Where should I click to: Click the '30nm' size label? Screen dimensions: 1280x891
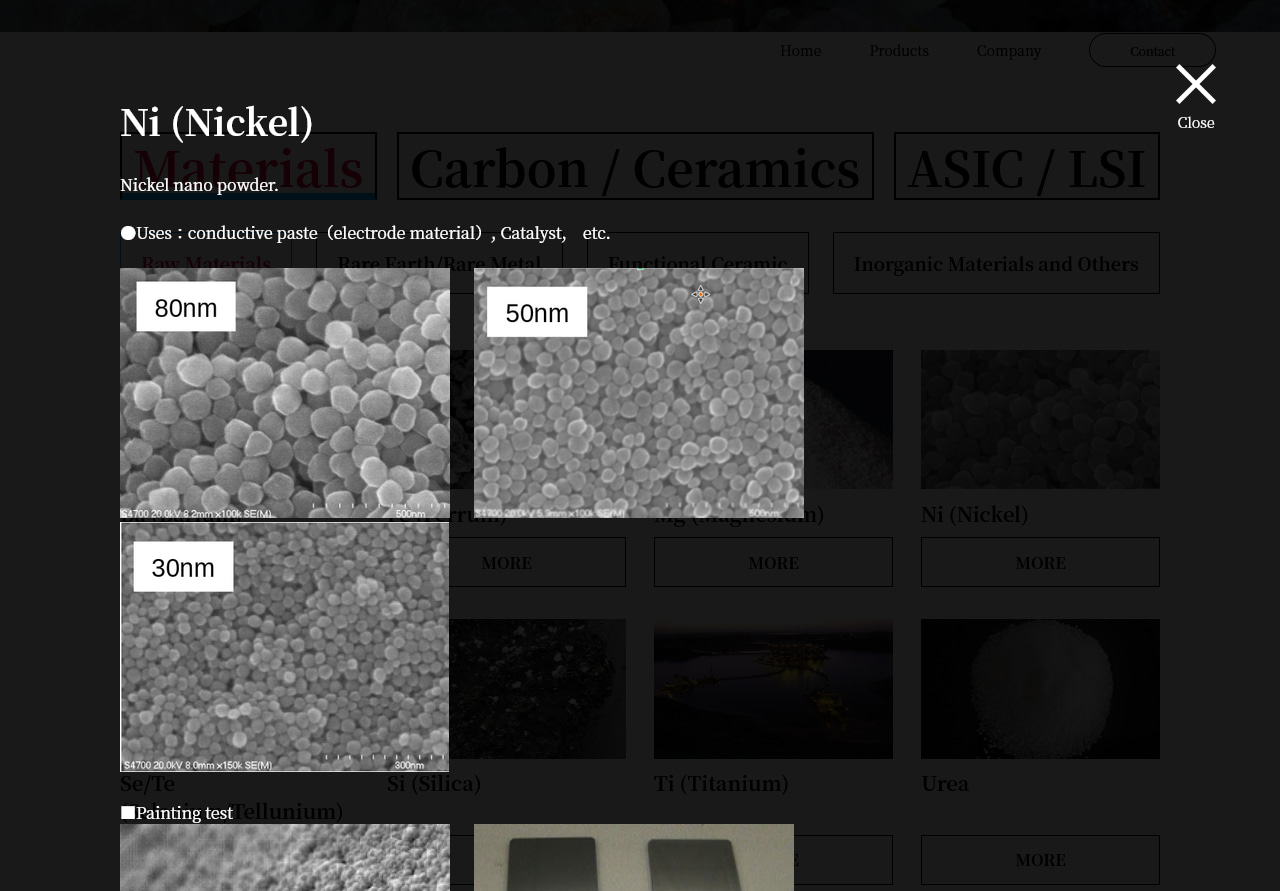(183, 567)
